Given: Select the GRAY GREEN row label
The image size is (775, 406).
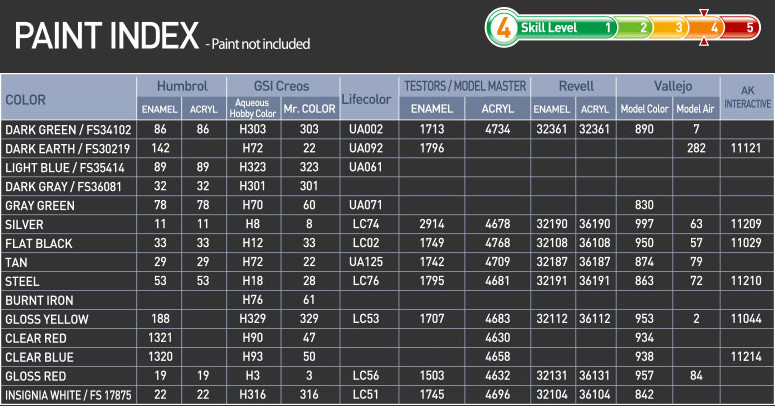Looking at the screenshot, I should pyautogui.click(x=40, y=206).
